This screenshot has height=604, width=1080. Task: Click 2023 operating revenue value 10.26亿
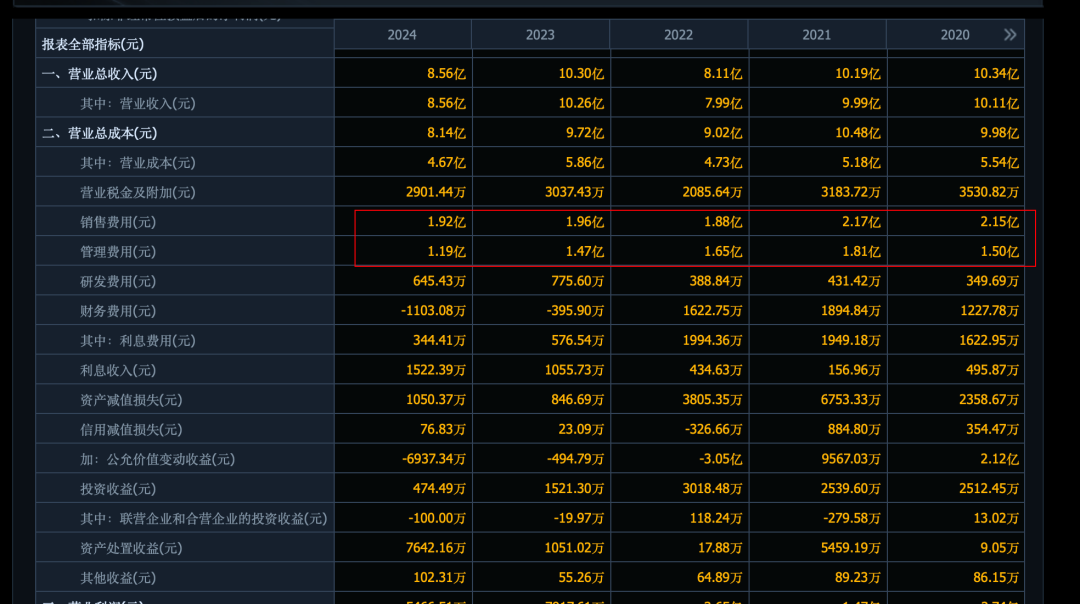pyautogui.click(x=581, y=103)
